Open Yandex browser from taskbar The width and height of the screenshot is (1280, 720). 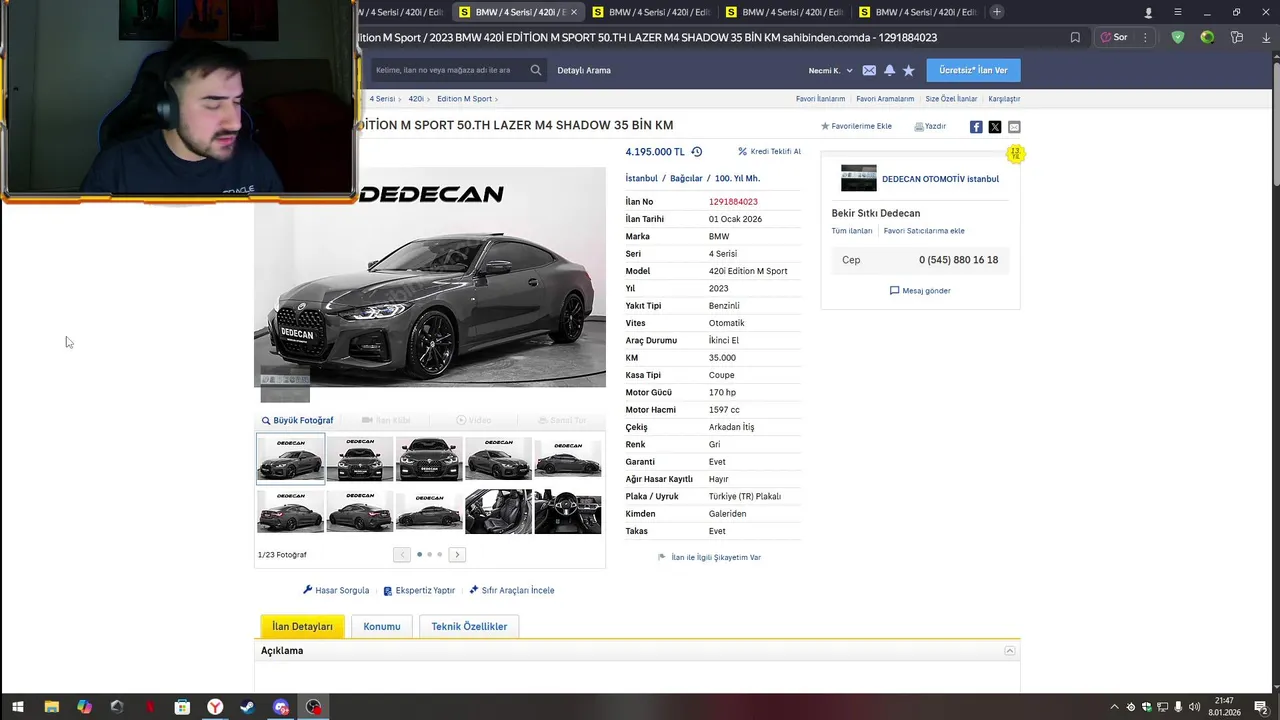[x=215, y=707]
